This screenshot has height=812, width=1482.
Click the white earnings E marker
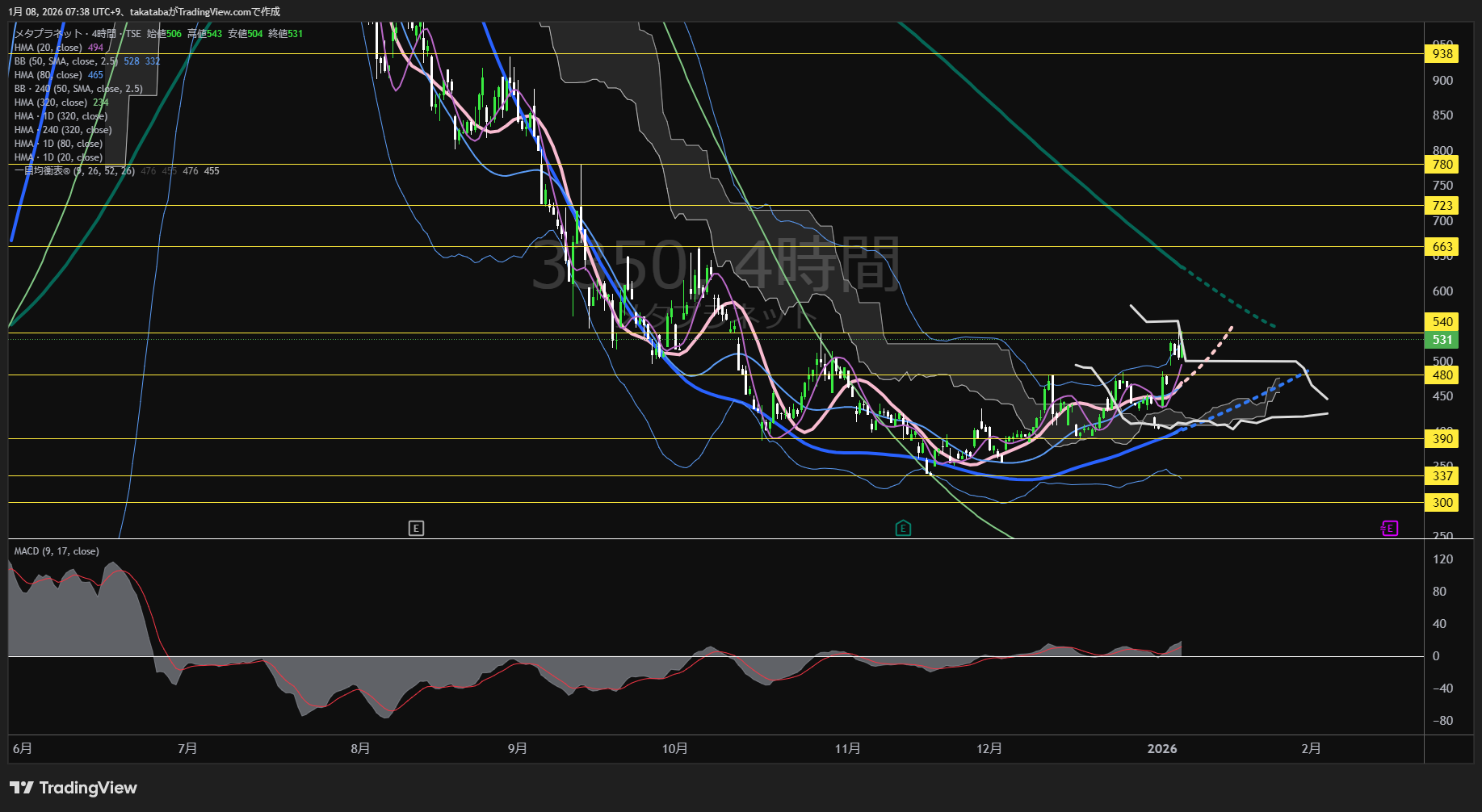pyautogui.click(x=416, y=529)
